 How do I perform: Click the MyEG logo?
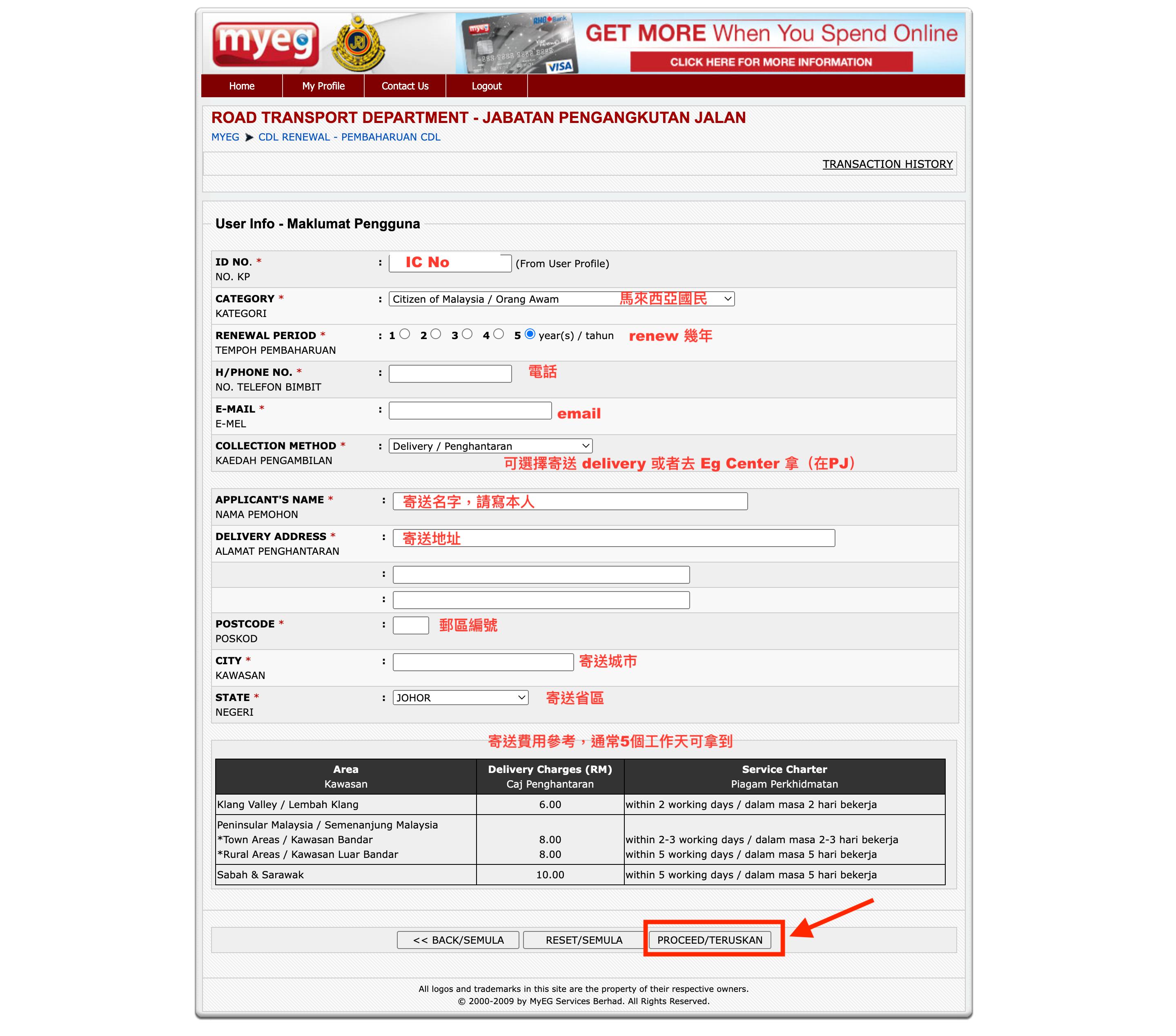[x=265, y=45]
